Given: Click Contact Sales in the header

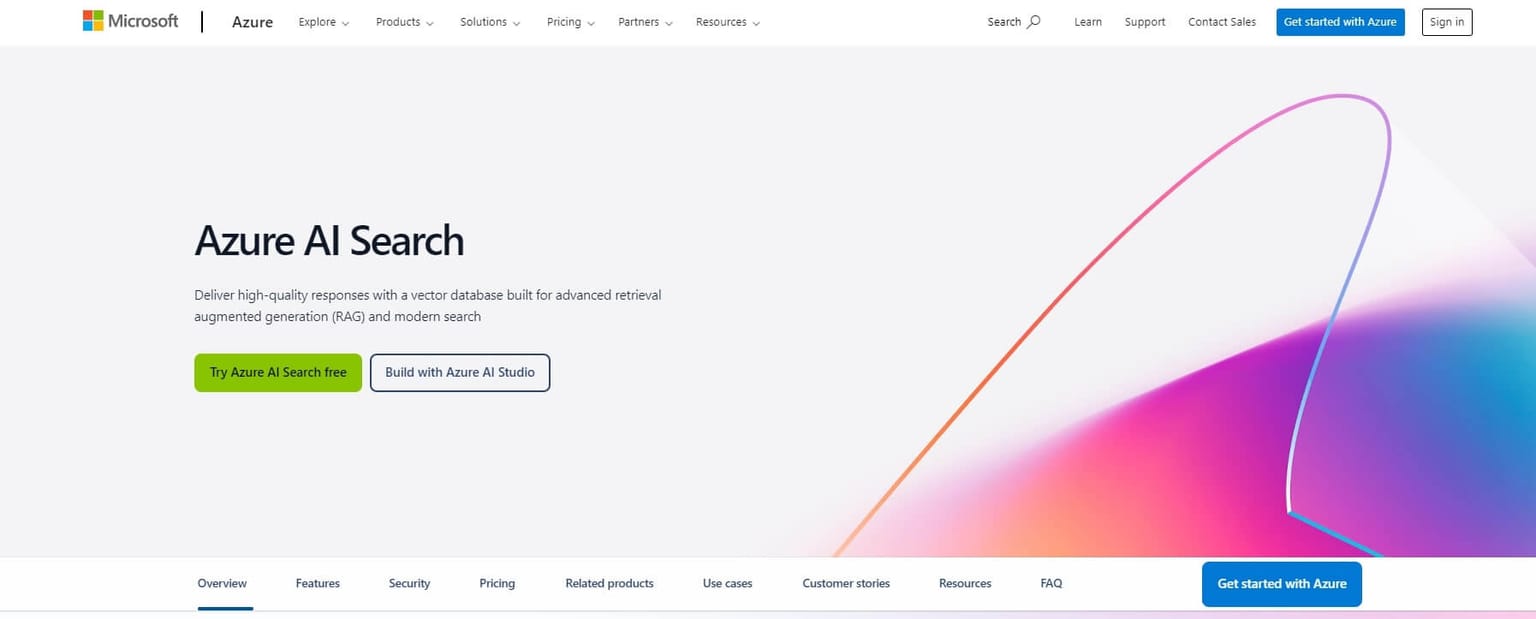Looking at the screenshot, I should pyautogui.click(x=1222, y=22).
